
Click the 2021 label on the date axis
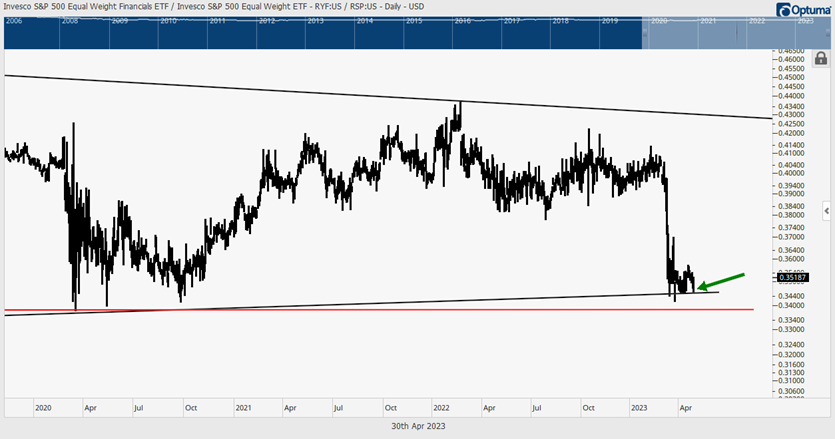(x=243, y=408)
